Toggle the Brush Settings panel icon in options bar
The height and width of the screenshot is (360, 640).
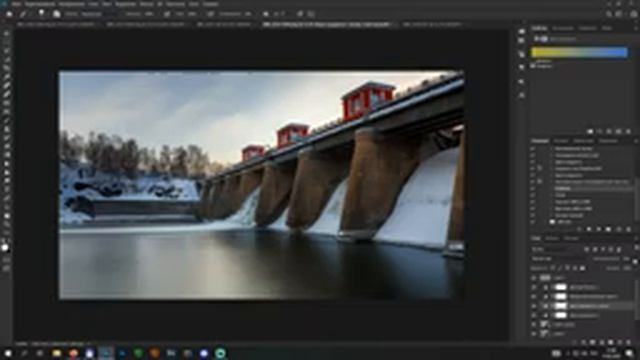(56, 14)
